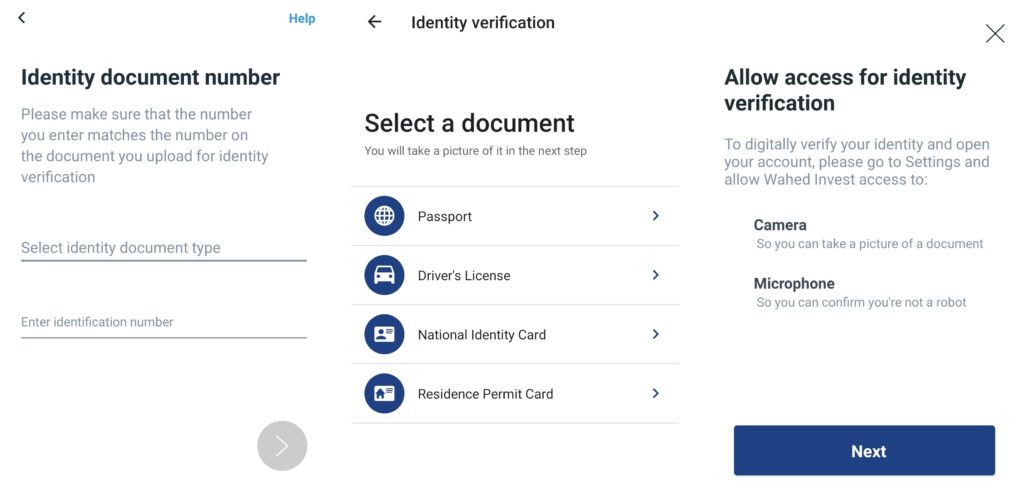
Task: Select the Driver's License label
Action: coord(464,276)
